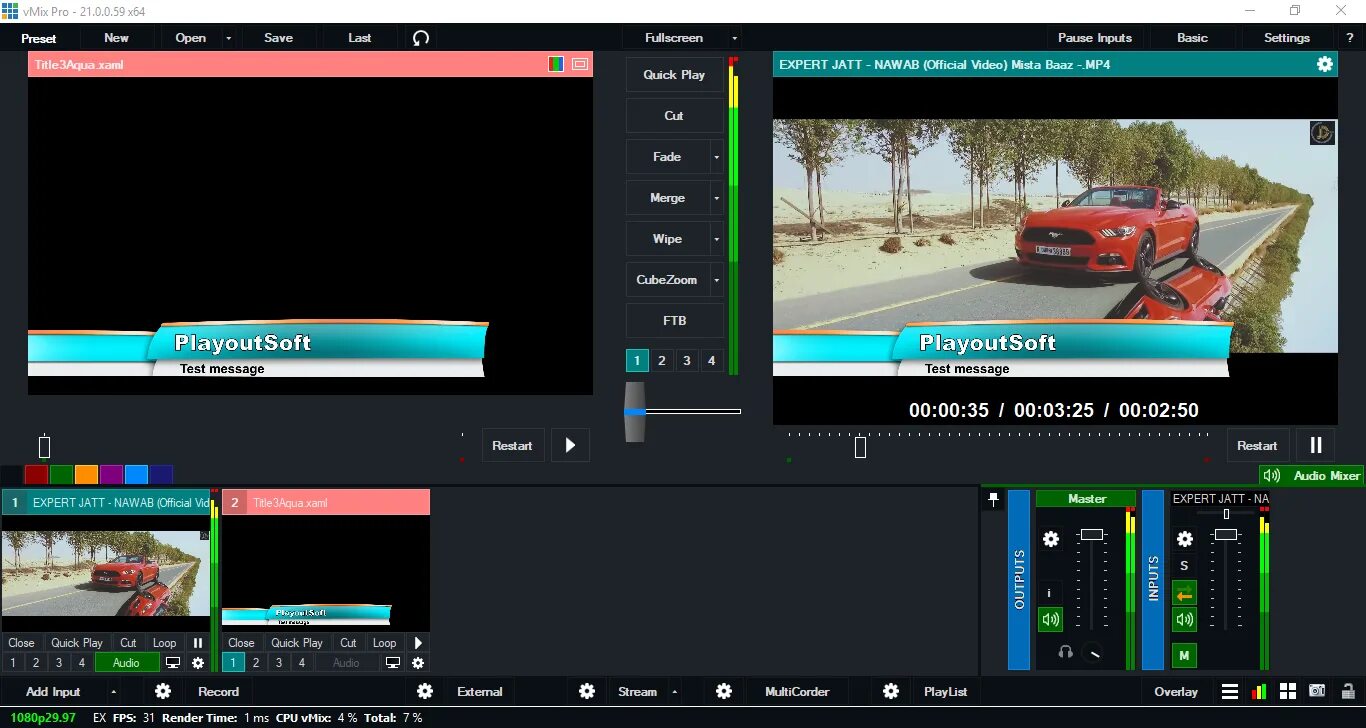This screenshot has width=1366, height=728.
Task: Select the orange color swatch
Action: [86, 475]
